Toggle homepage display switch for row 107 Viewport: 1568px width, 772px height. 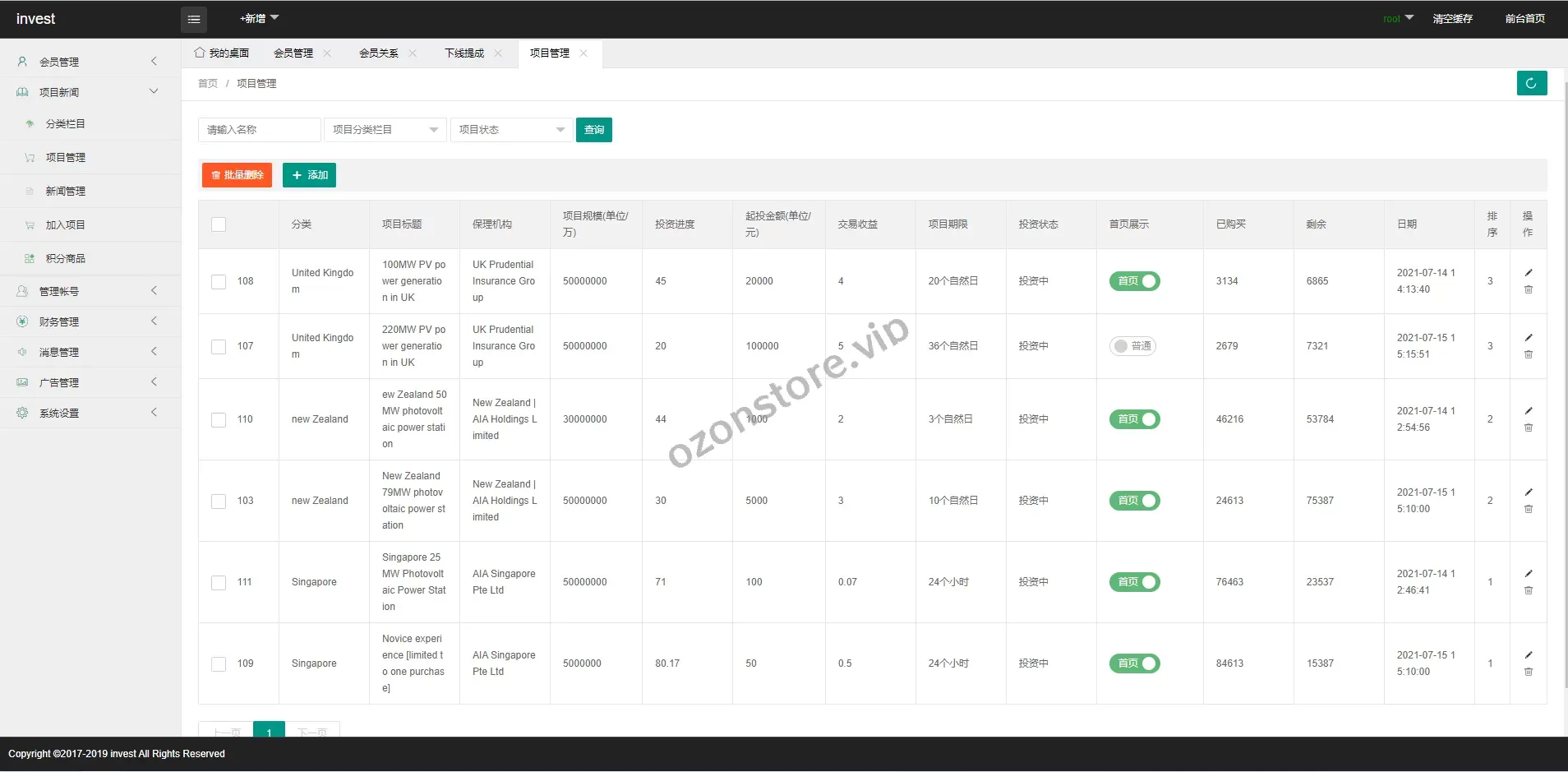click(1132, 346)
